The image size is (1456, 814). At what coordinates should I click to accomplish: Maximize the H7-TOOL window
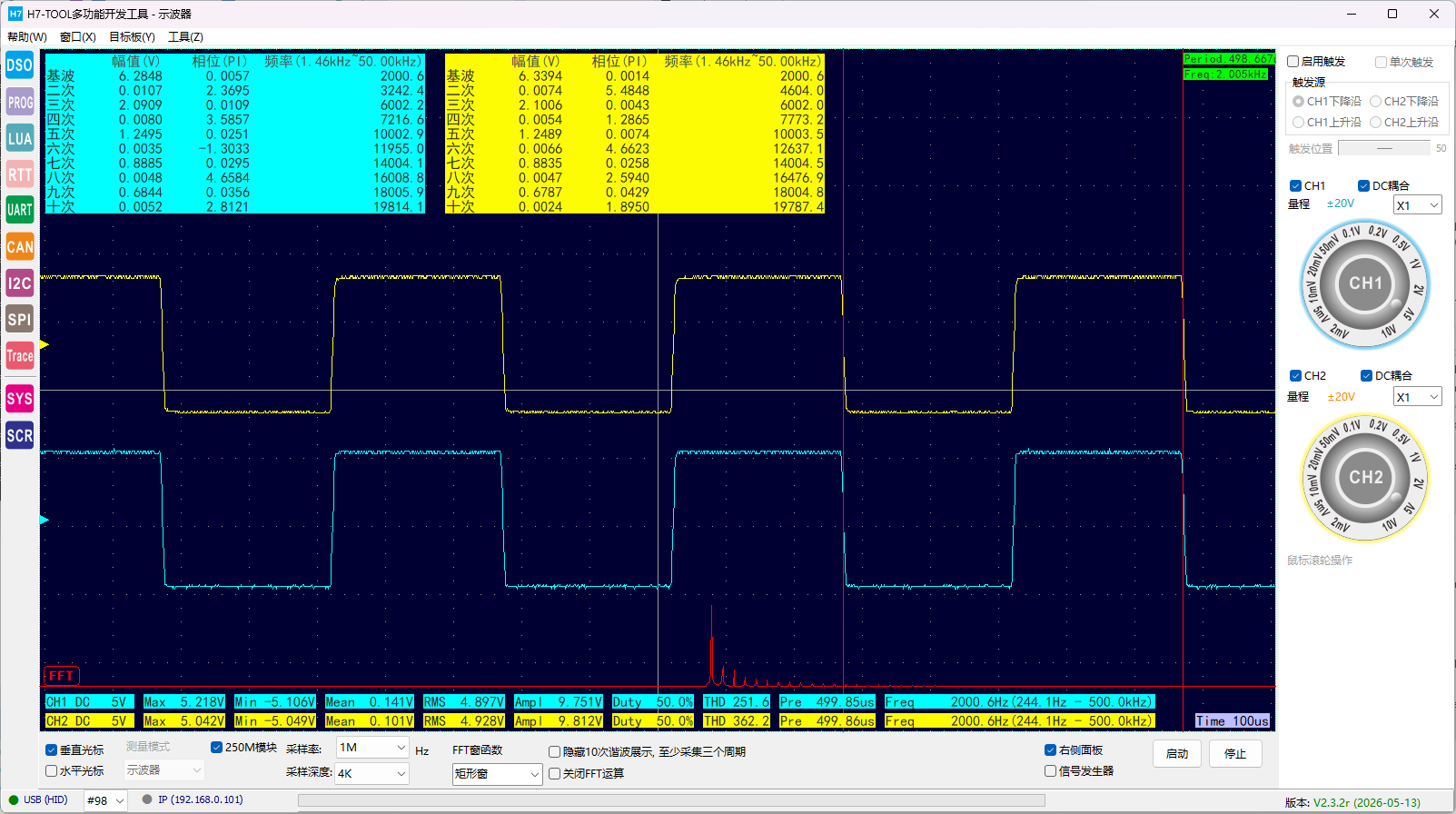(1392, 14)
